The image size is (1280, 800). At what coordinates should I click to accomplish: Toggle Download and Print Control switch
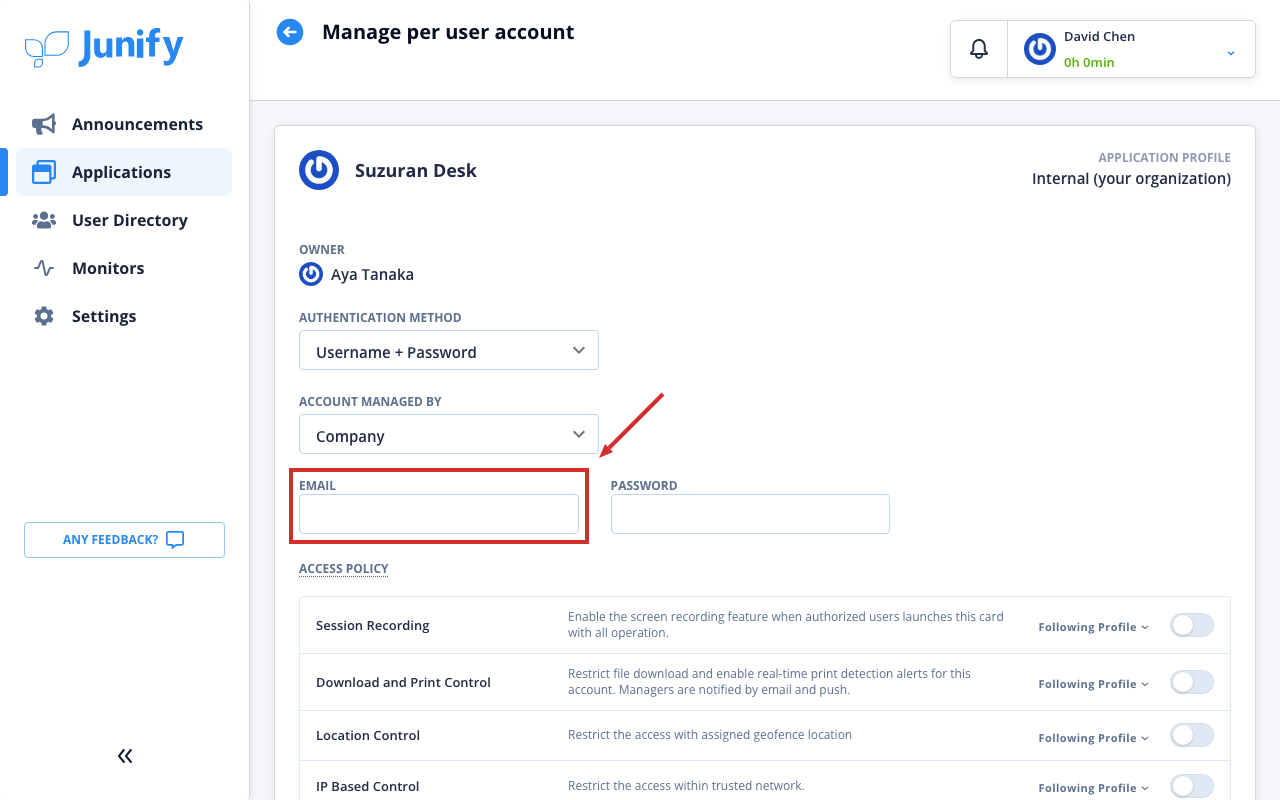(1192, 683)
